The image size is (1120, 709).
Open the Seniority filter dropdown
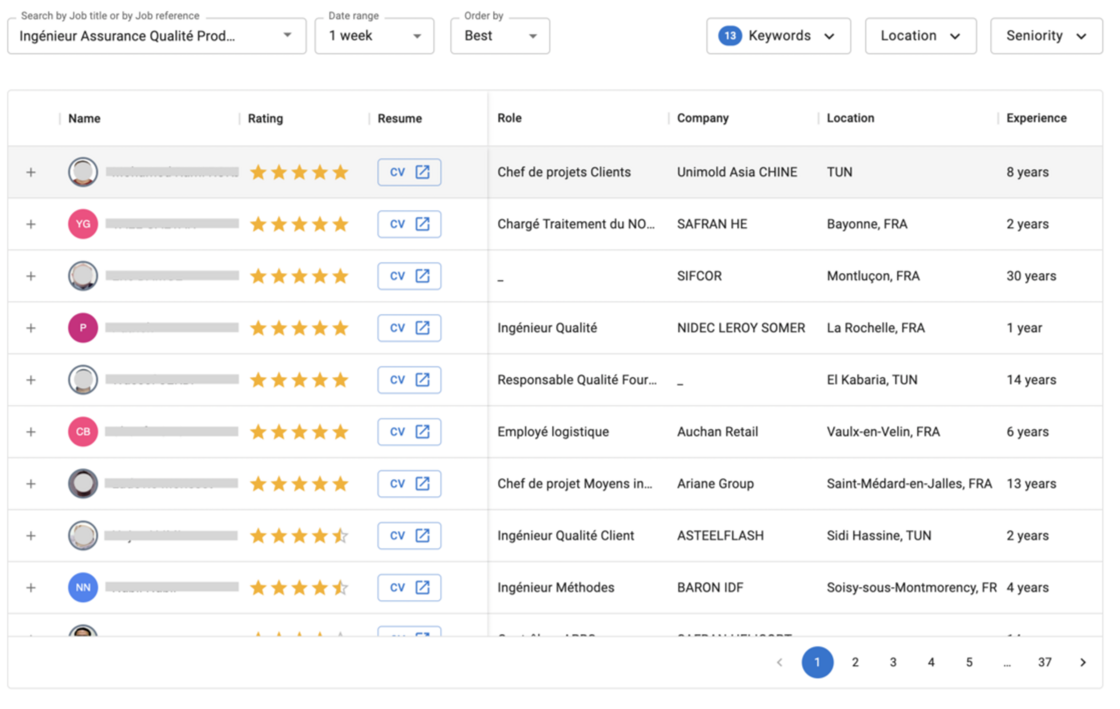click(1046, 35)
